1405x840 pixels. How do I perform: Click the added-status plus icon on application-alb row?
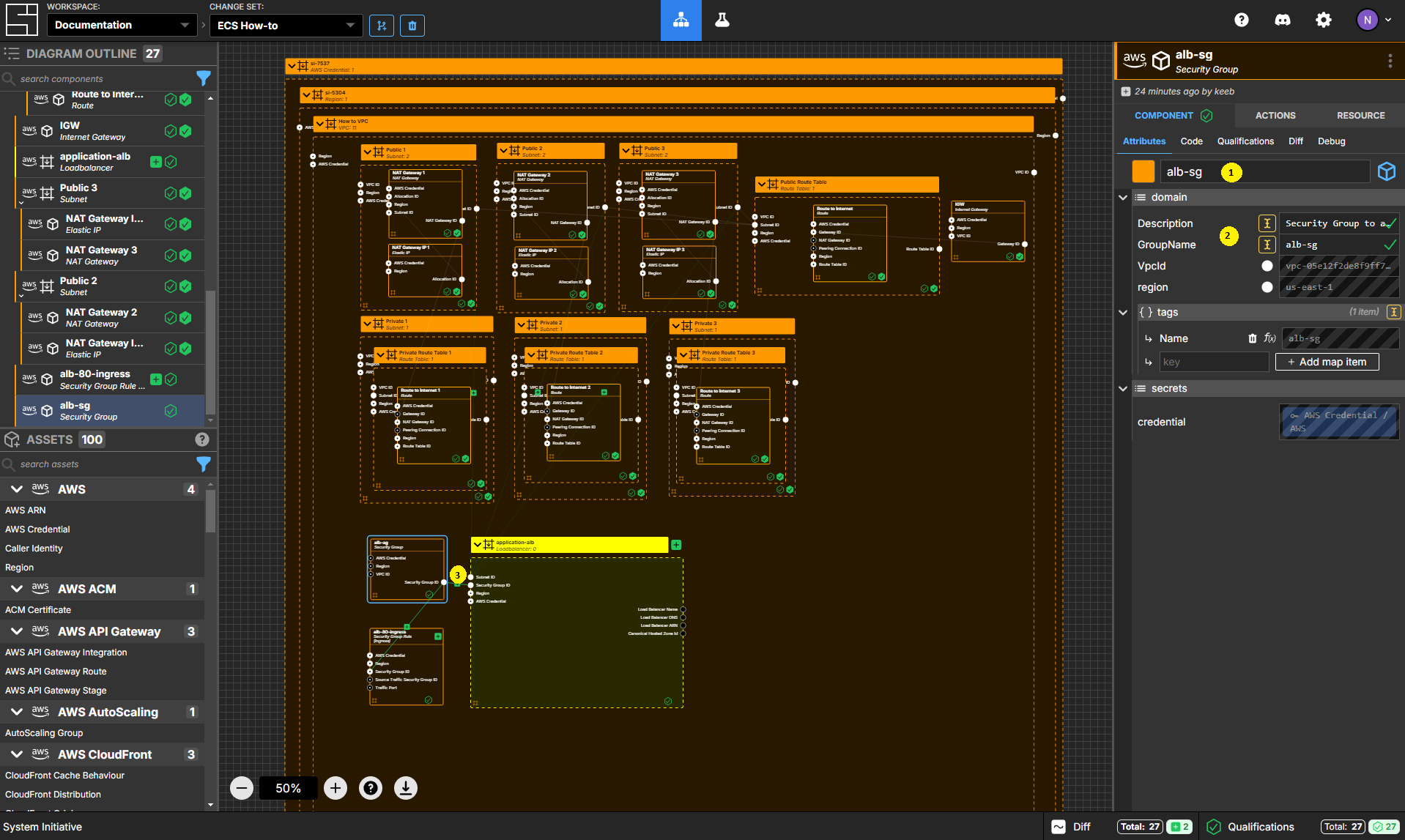(x=155, y=162)
